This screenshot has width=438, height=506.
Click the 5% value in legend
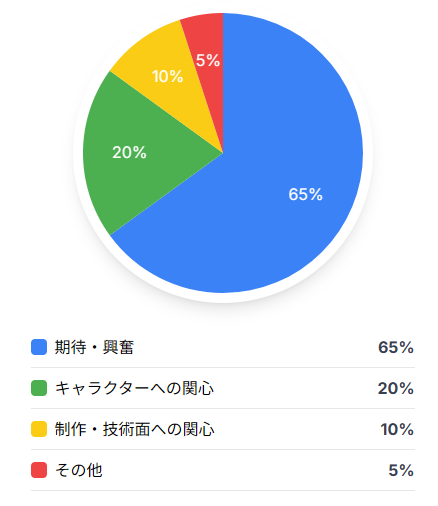401,470
